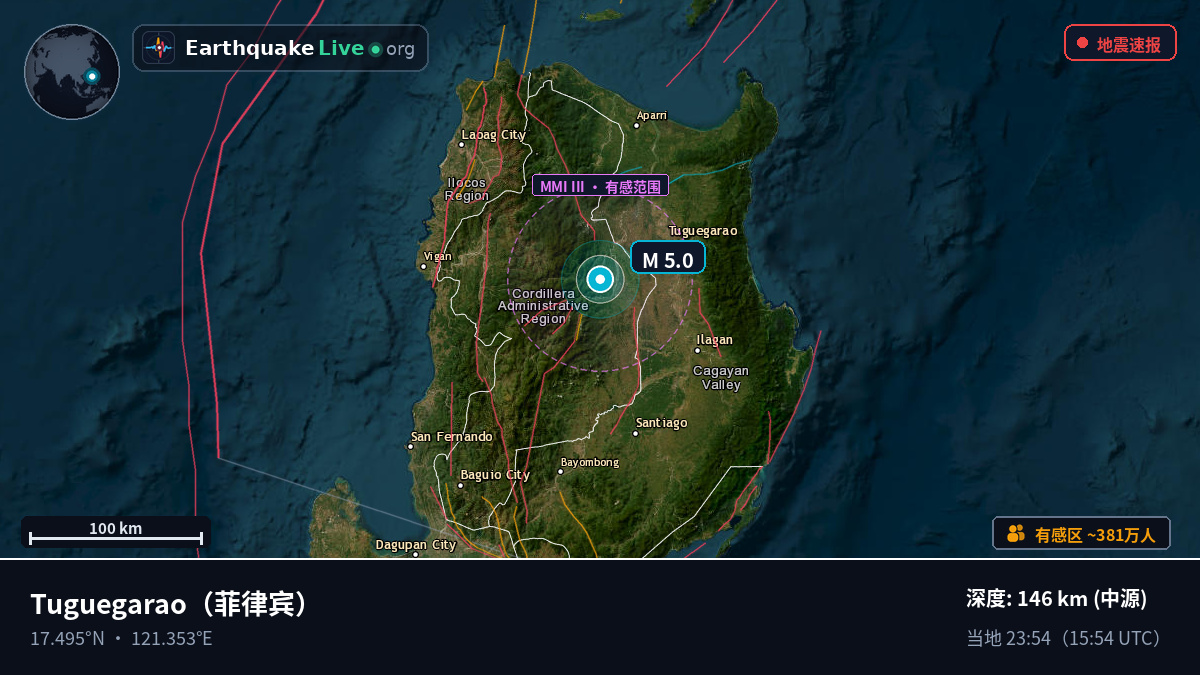Viewport: 1200px width, 675px height.
Task: Click the 100 km scale bar
Action: pos(116,533)
